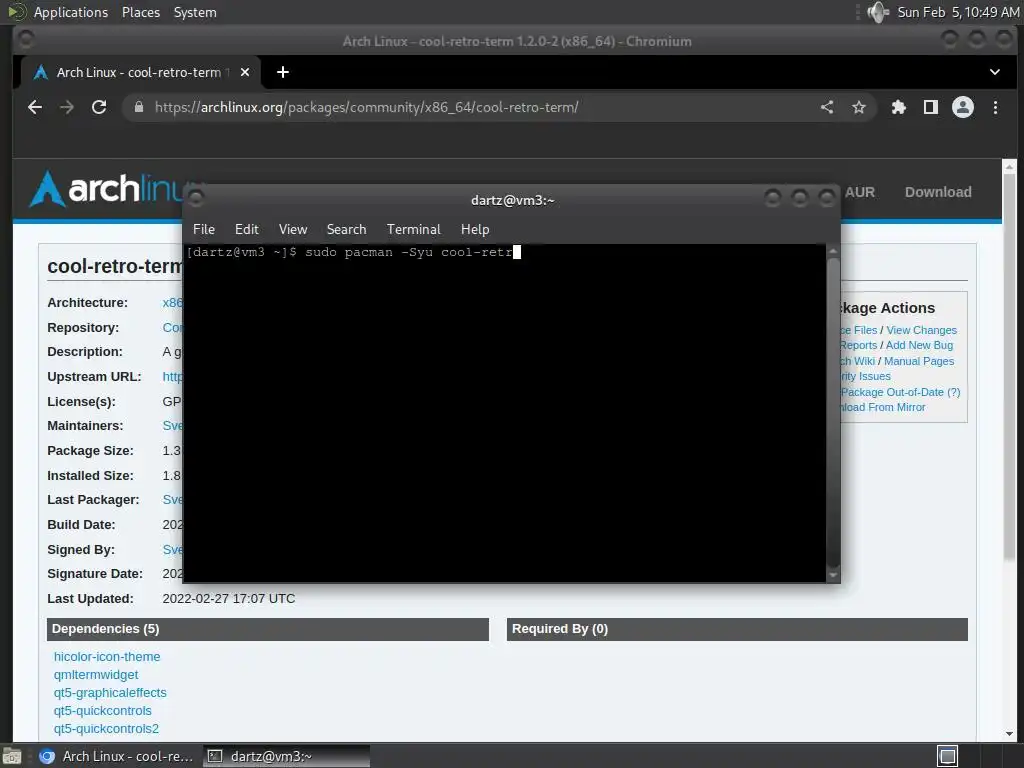1024x768 pixels.
Task: Open Chromium three-dot menu
Action: click(995, 107)
